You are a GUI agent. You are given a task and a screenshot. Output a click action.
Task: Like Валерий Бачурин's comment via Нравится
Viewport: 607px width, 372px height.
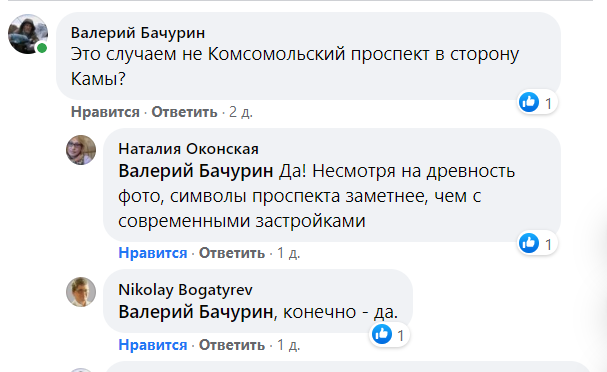(105, 112)
